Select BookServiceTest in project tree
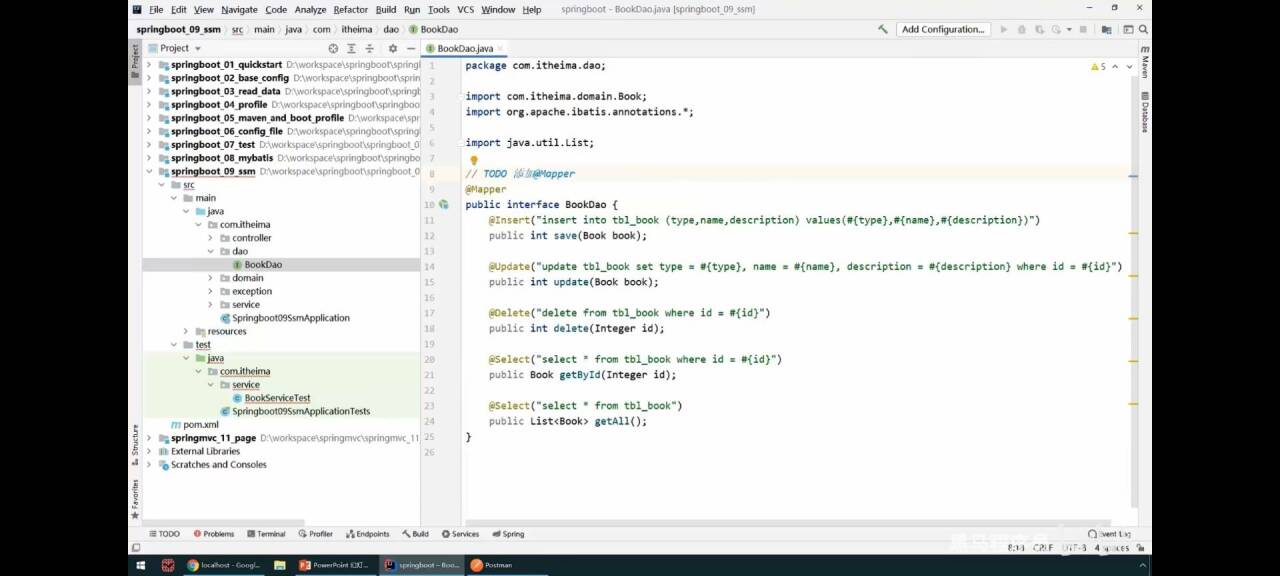This screenshot has height=576, width=1280. click(271, 398)
